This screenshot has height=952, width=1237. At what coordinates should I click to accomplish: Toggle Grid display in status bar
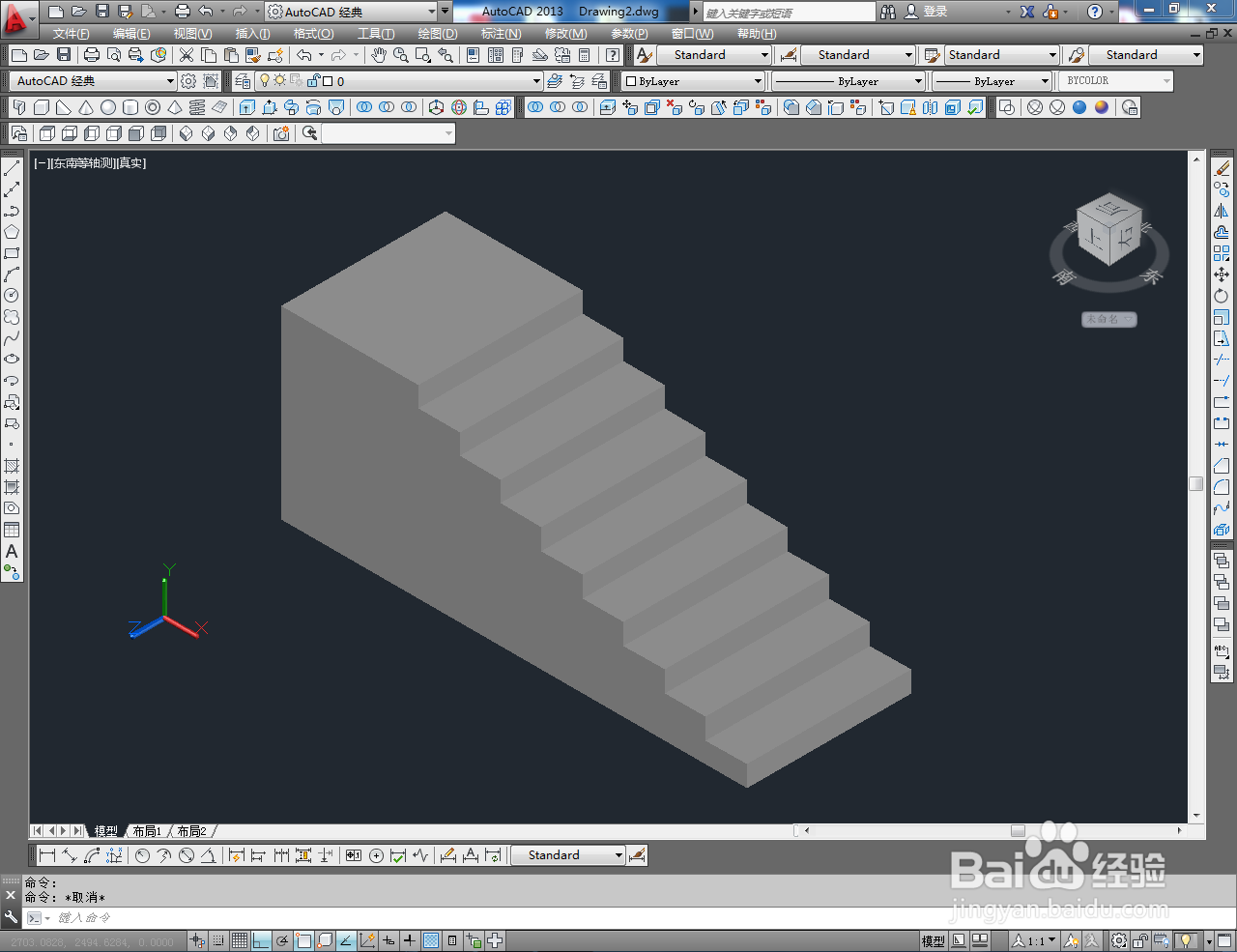pyautogui.click(x=240, y=940)
